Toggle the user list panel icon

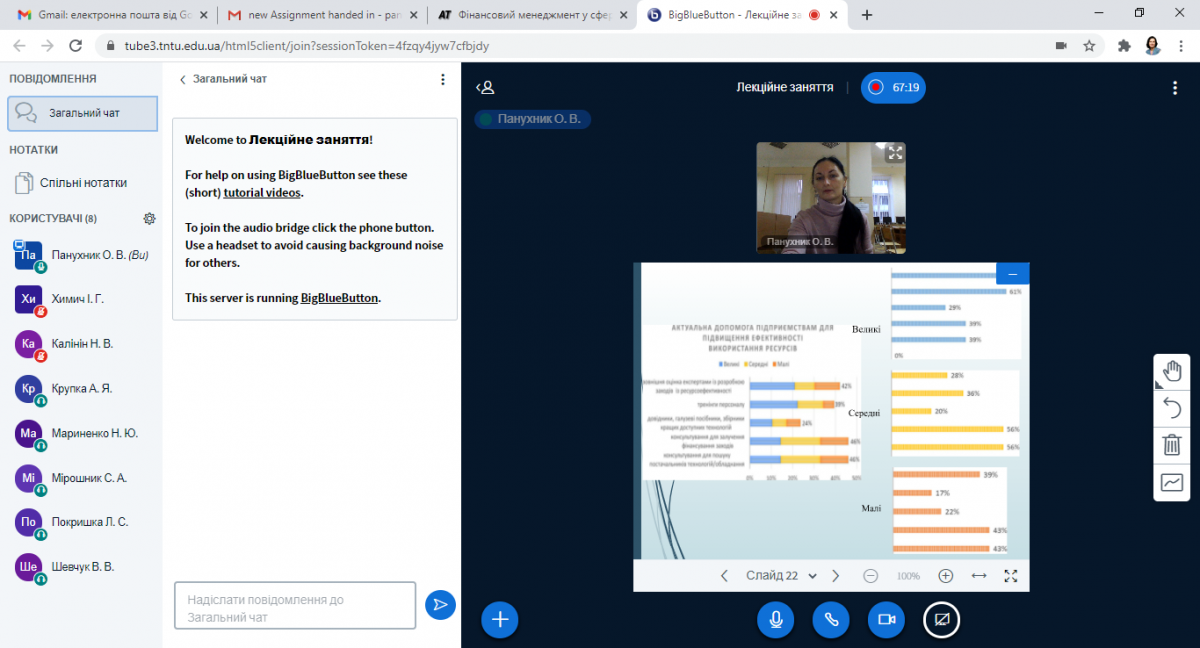485,88
